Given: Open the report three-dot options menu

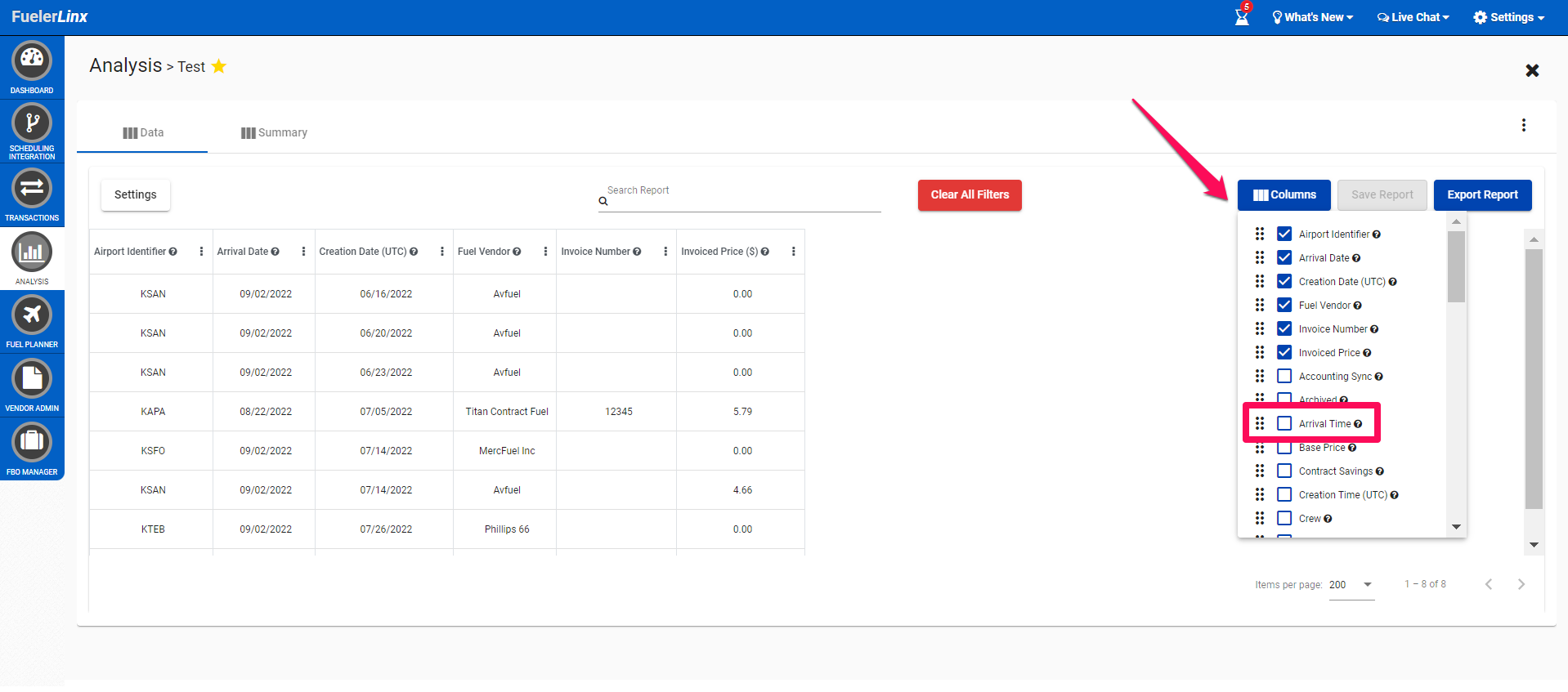Looking at the screenshot, I should pyautogui.click(x=1523, y=125).
